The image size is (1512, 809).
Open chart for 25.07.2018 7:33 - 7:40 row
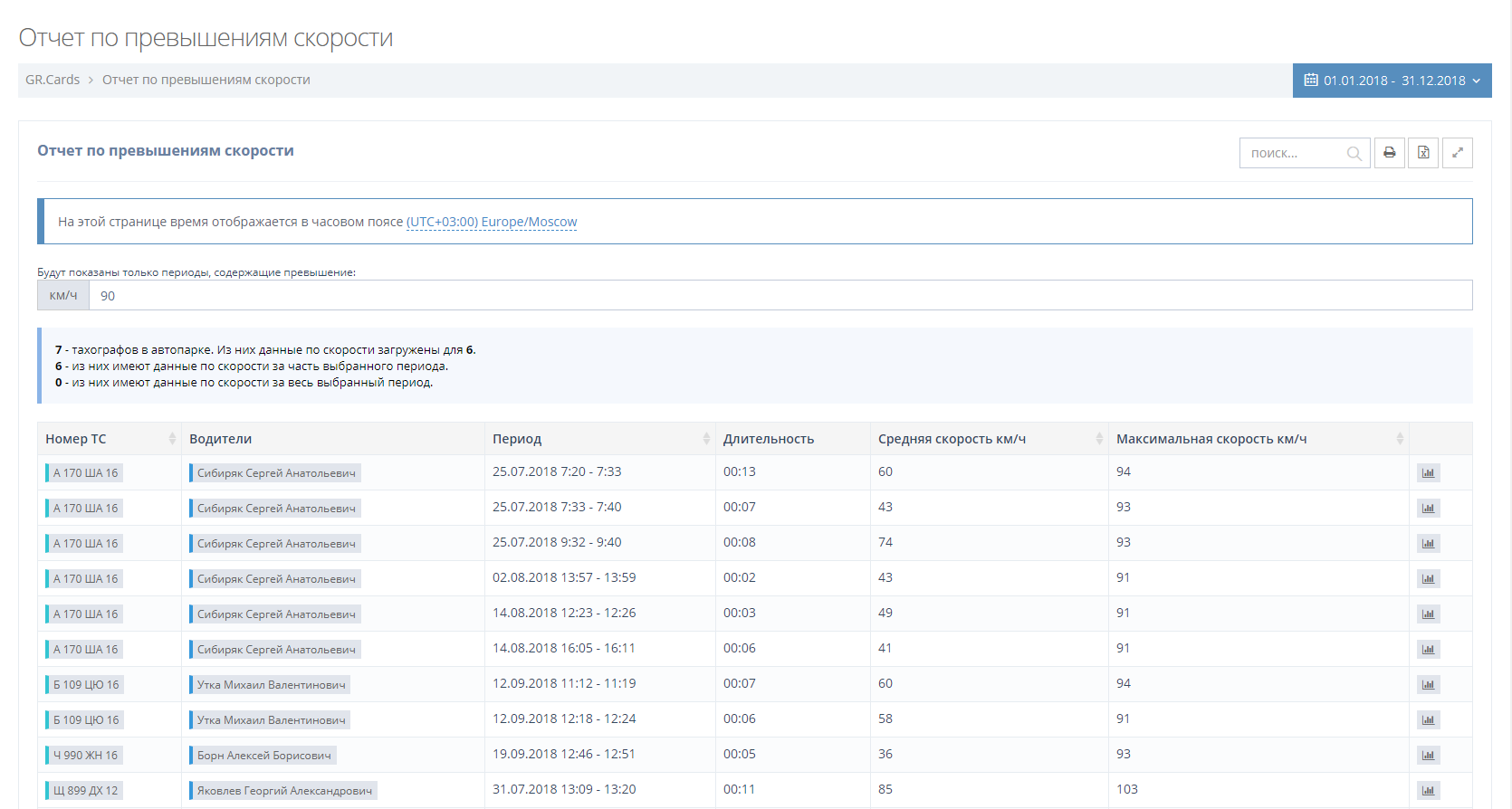tap(1429, 509)
